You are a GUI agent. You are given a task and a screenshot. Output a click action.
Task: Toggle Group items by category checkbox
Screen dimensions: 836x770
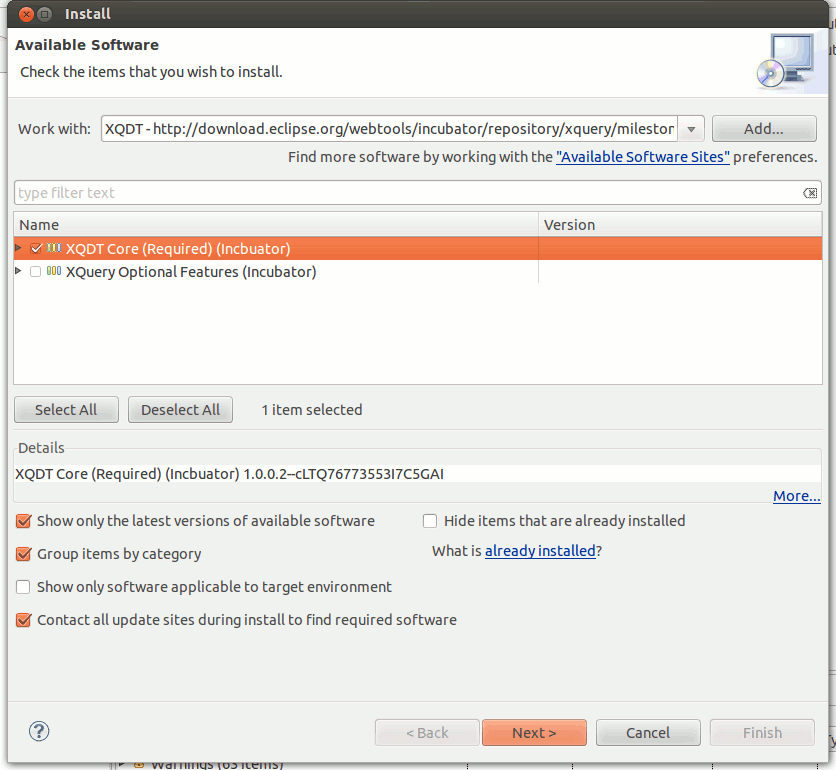[x=23, y=554]
